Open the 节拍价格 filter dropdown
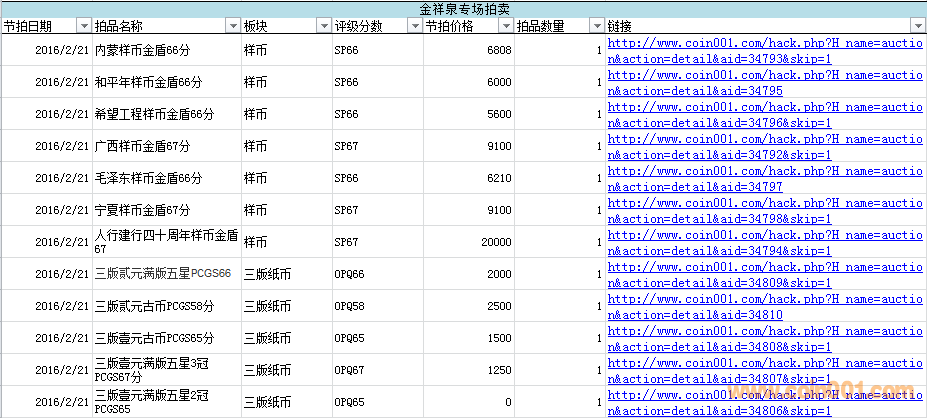The width and height of the screenshot is (927, 418). pyautogui.click(x=505, y=26)
